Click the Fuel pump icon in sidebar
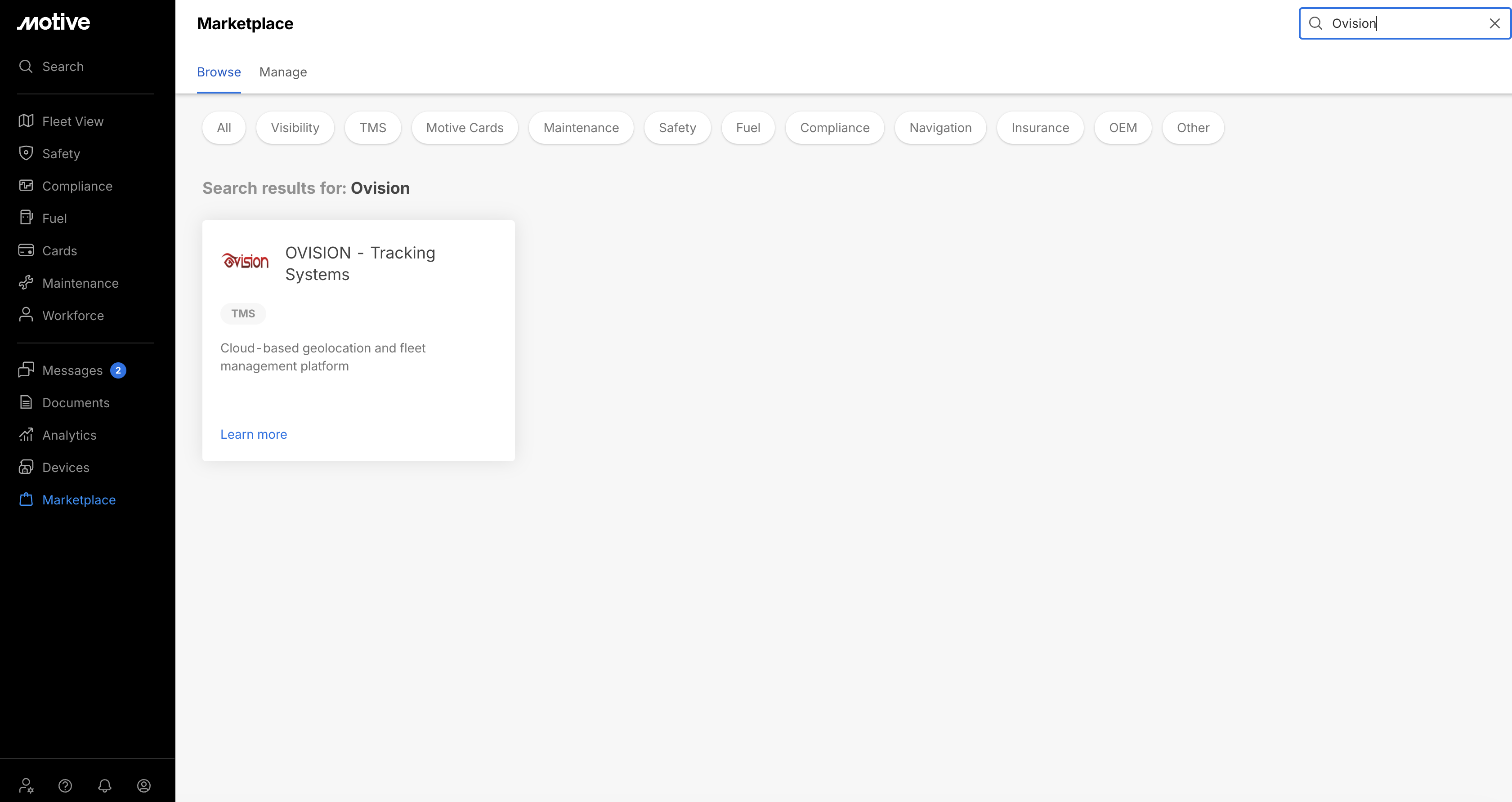Viewport: 1512px width, 802px height. coord(26,218)
